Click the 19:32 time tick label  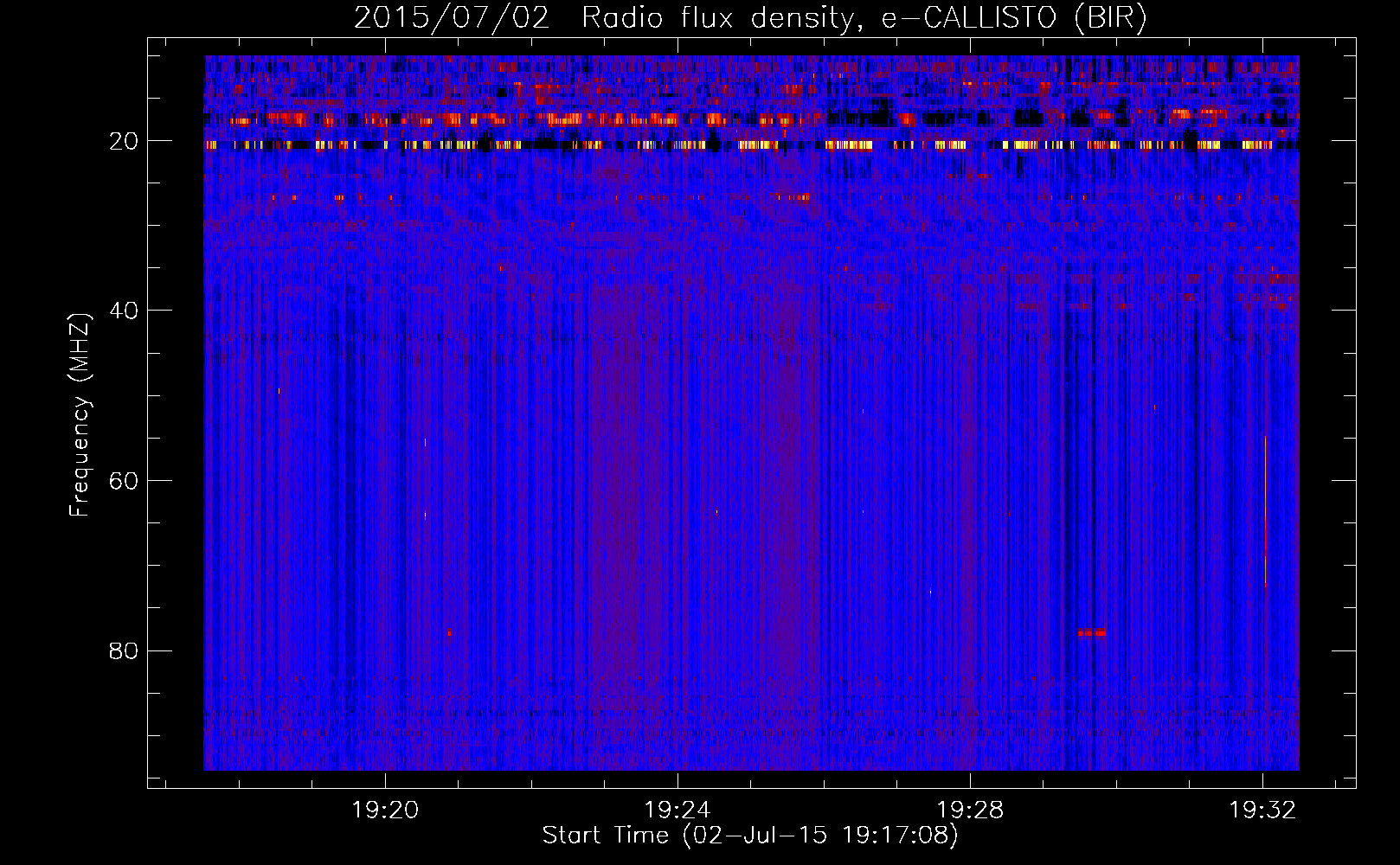tap(1263, 811)
